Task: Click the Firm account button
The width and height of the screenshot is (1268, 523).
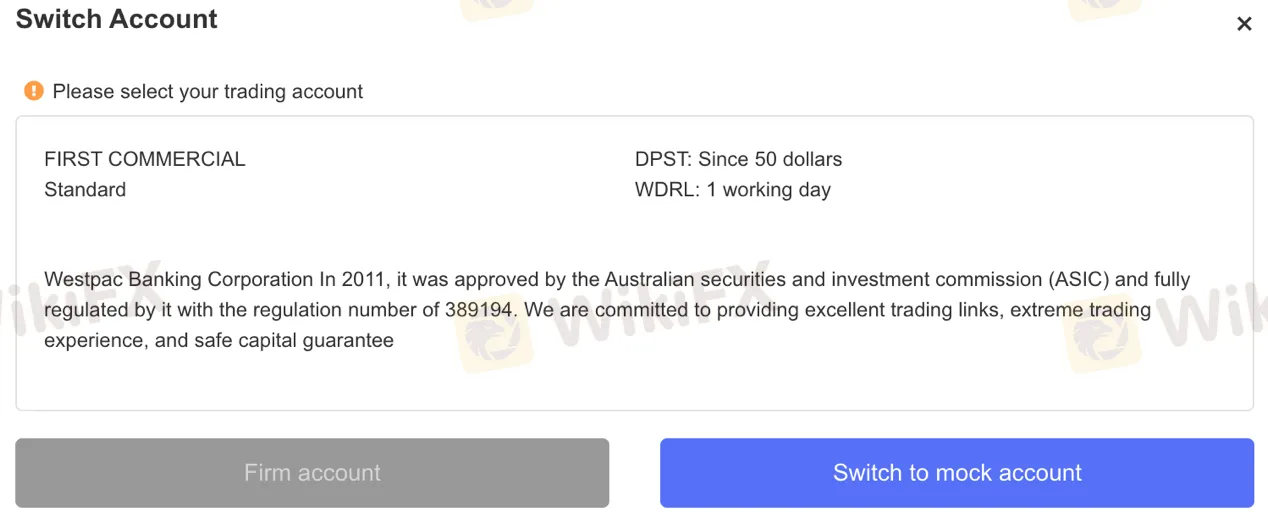Action: (312, 473)
